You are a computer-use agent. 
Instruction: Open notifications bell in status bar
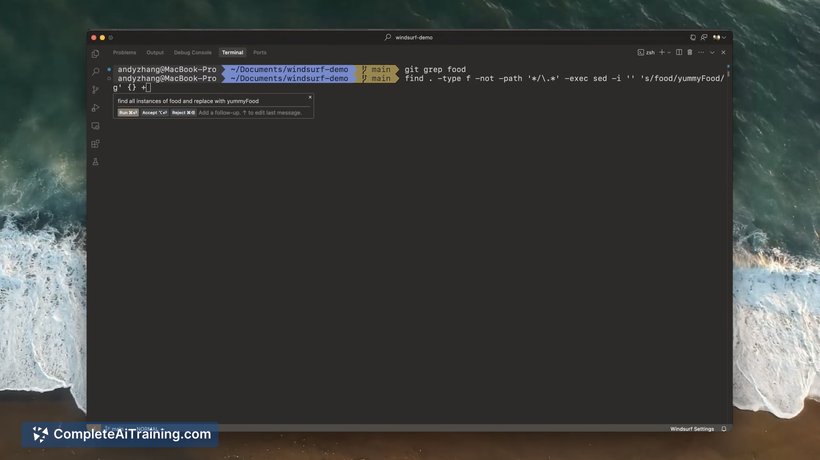[x=724, y=429]
